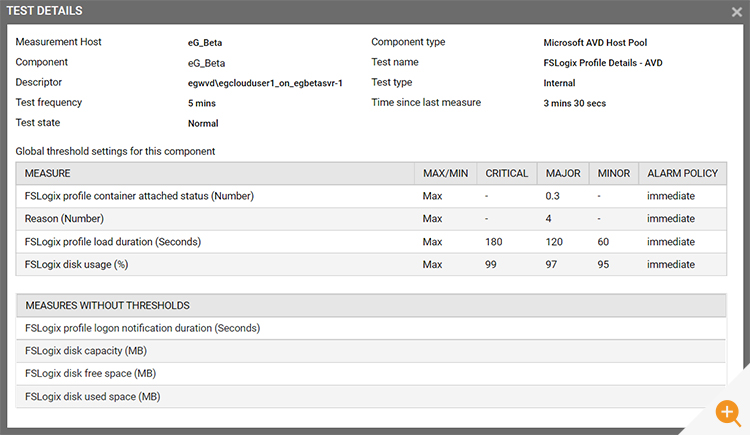Click the ALARM POLICY column header
The width and height of the screenshot is (750, 435).
[683, 173]
